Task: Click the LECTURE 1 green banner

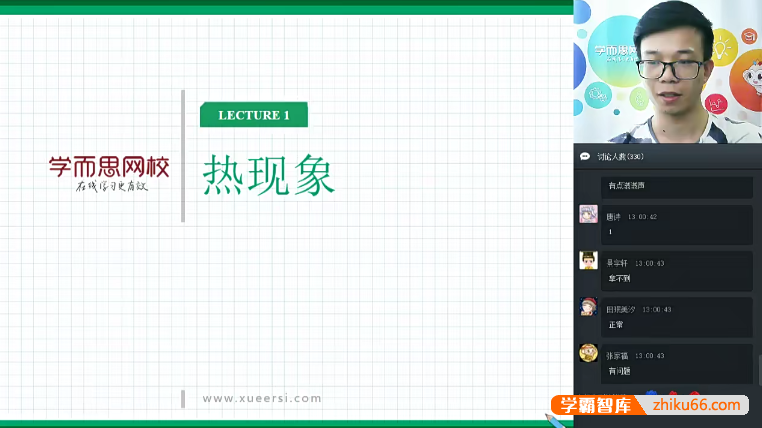Action: click(254, 115)
